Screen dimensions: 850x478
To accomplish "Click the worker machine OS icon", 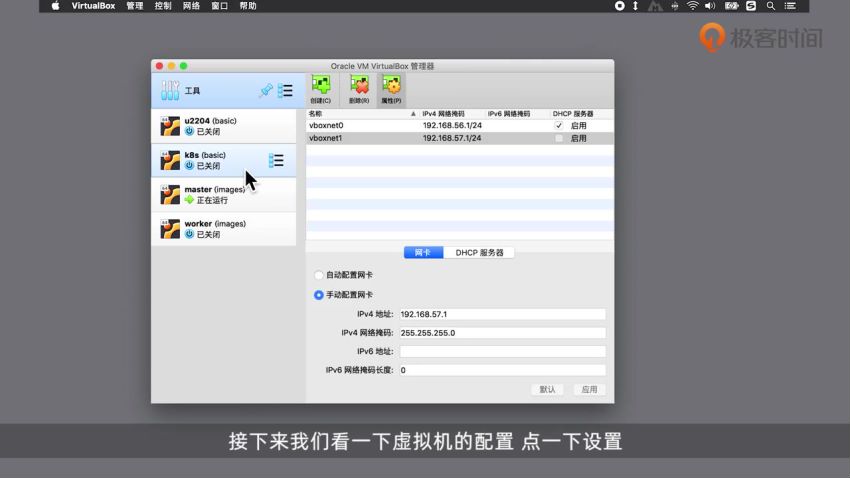I will coord(170,229).
